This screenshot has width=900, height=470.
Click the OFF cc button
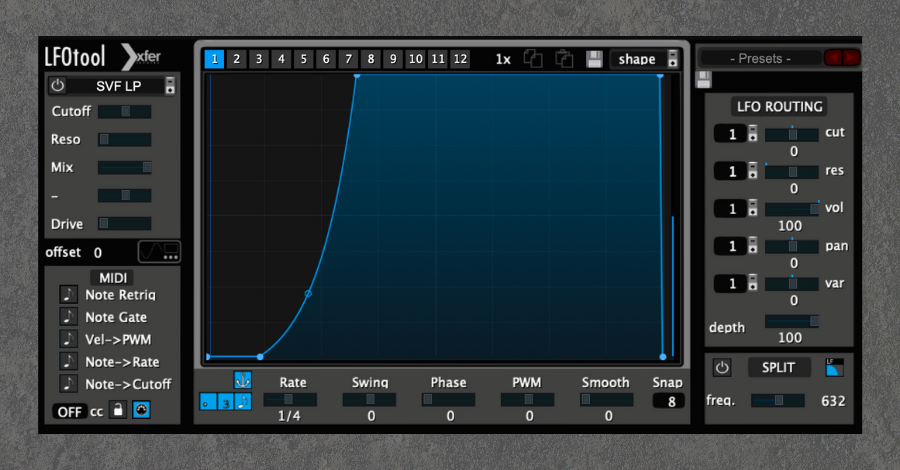tap(69, 411)
